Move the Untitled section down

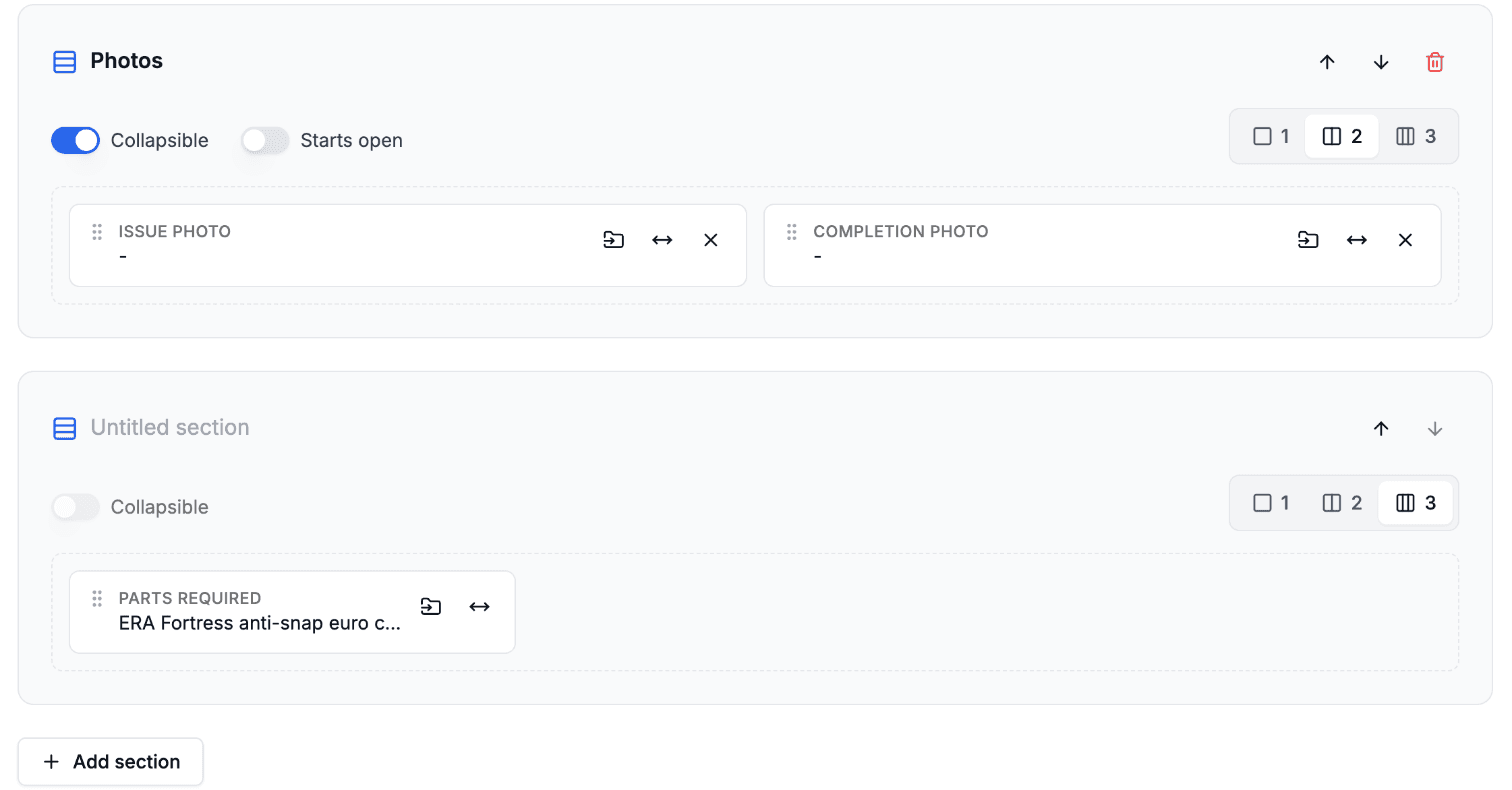(1435, 429)
